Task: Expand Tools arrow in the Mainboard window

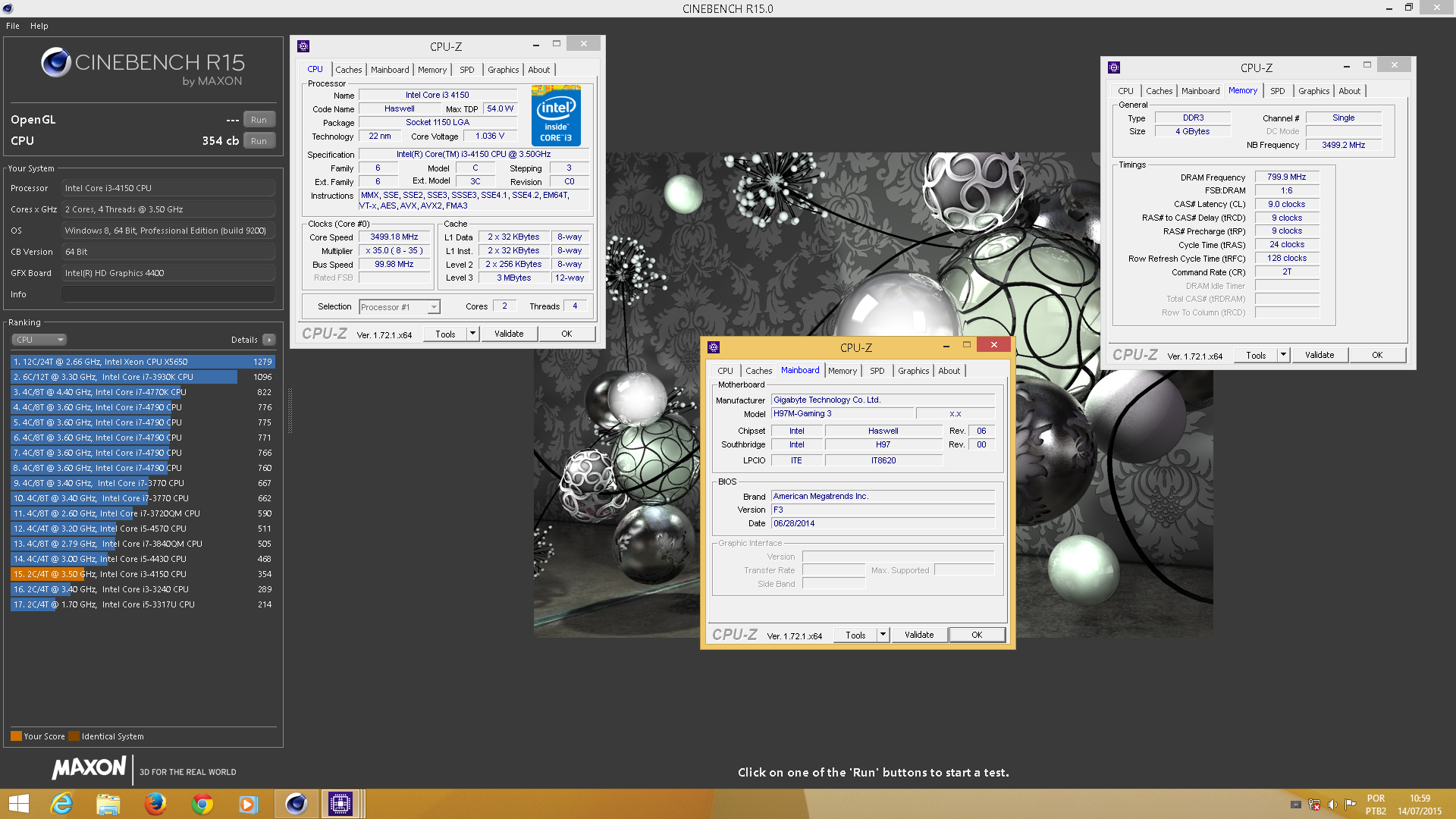Action: click(x=883, y=635)
